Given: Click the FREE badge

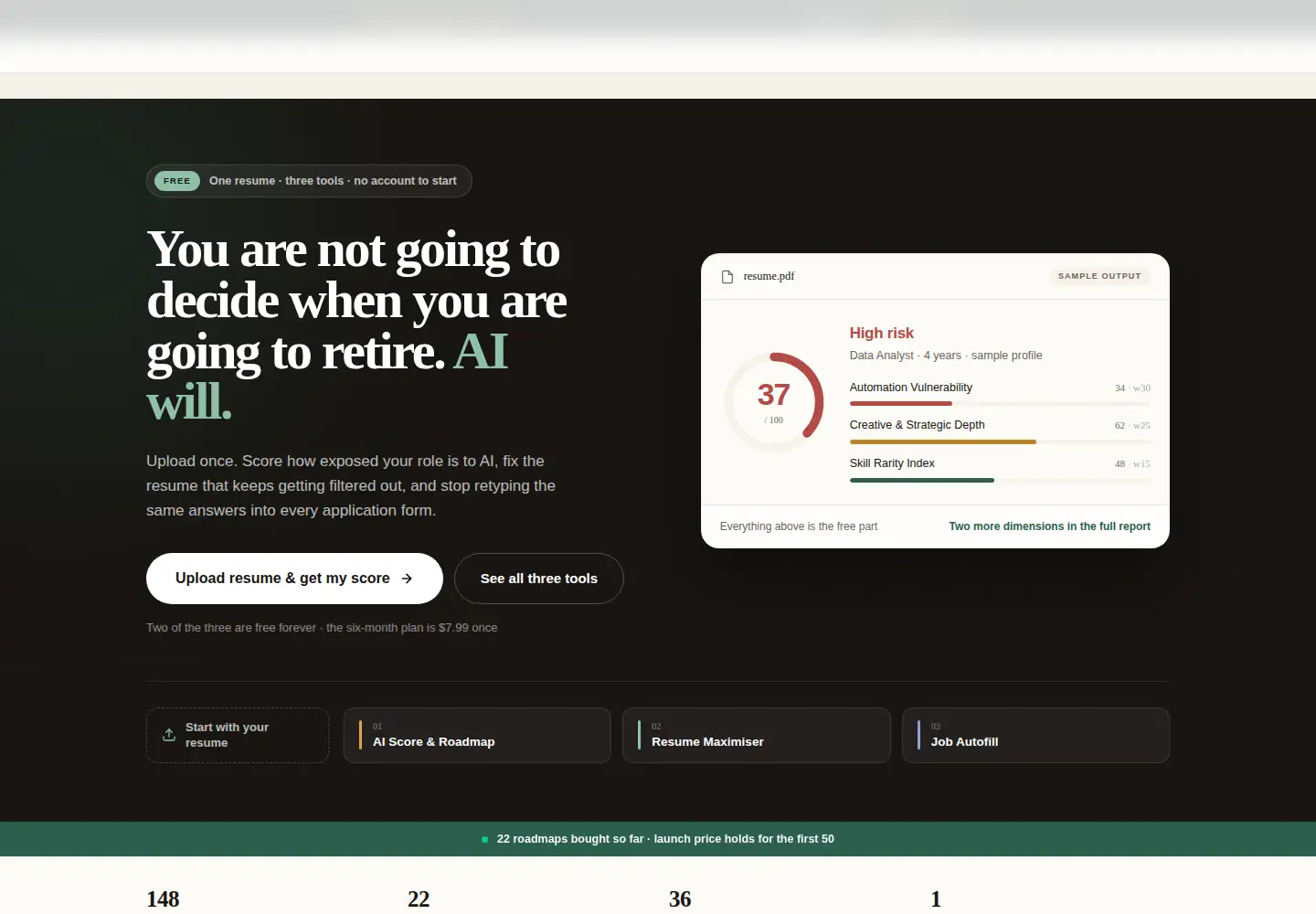Looking at the screenshot, I should [x=177, y=181].
